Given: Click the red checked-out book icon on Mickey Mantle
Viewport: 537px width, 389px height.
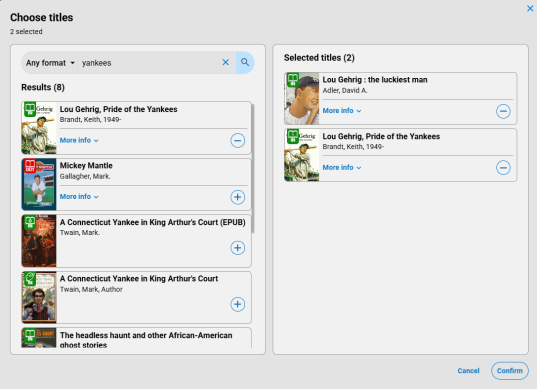Looking at the screenshot, I should [x=30, y=166].
